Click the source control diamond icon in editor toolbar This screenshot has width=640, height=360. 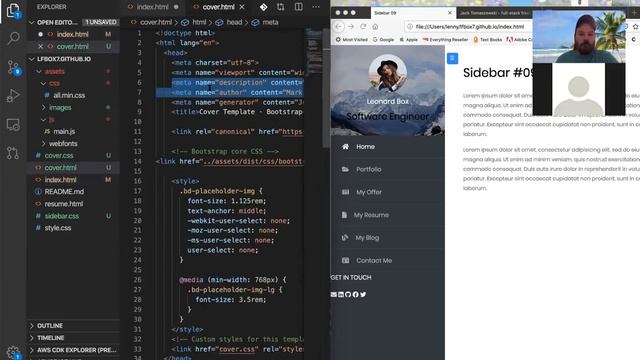264,7
